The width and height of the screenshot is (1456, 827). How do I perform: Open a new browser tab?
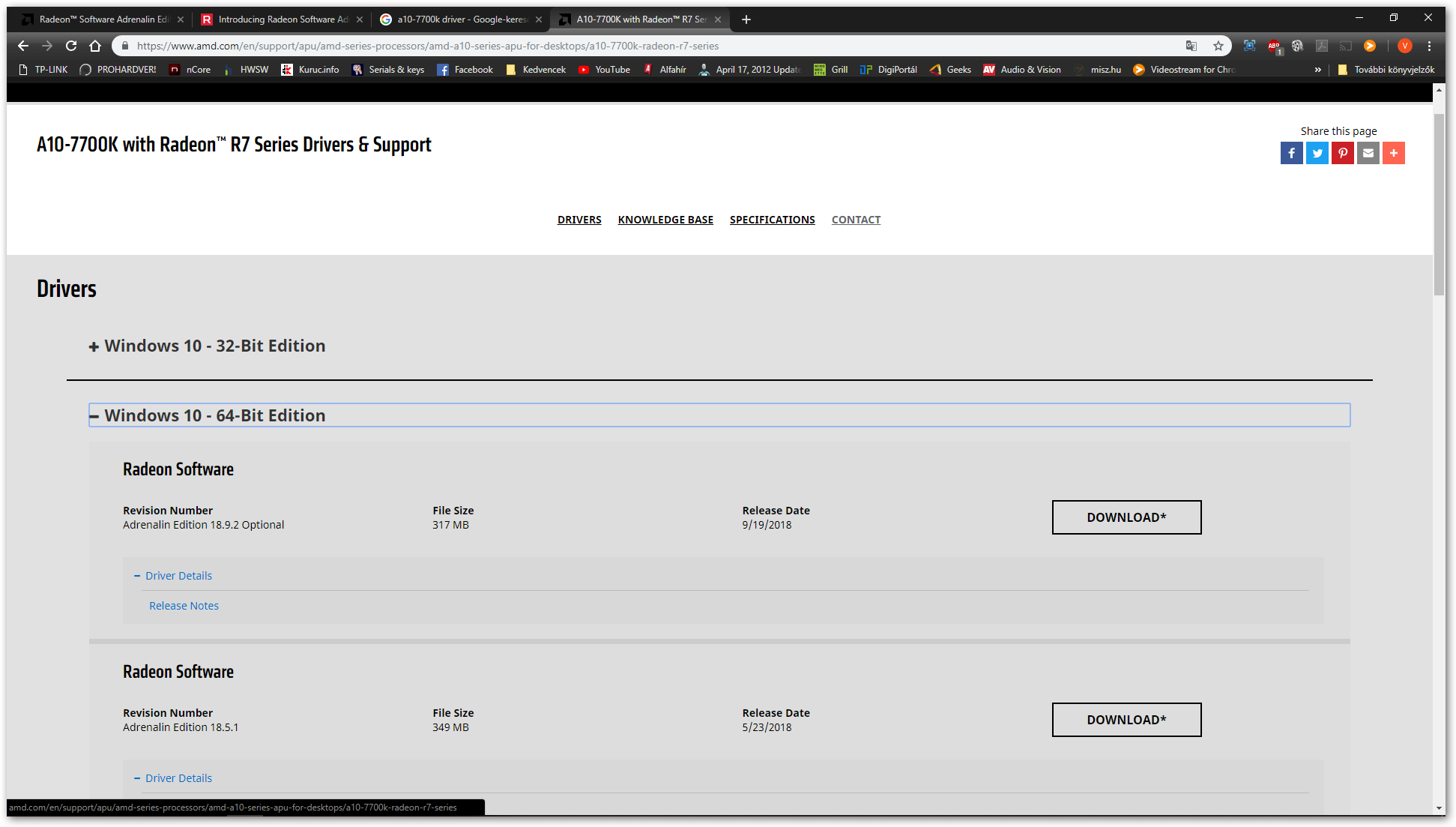pos(746,19)
